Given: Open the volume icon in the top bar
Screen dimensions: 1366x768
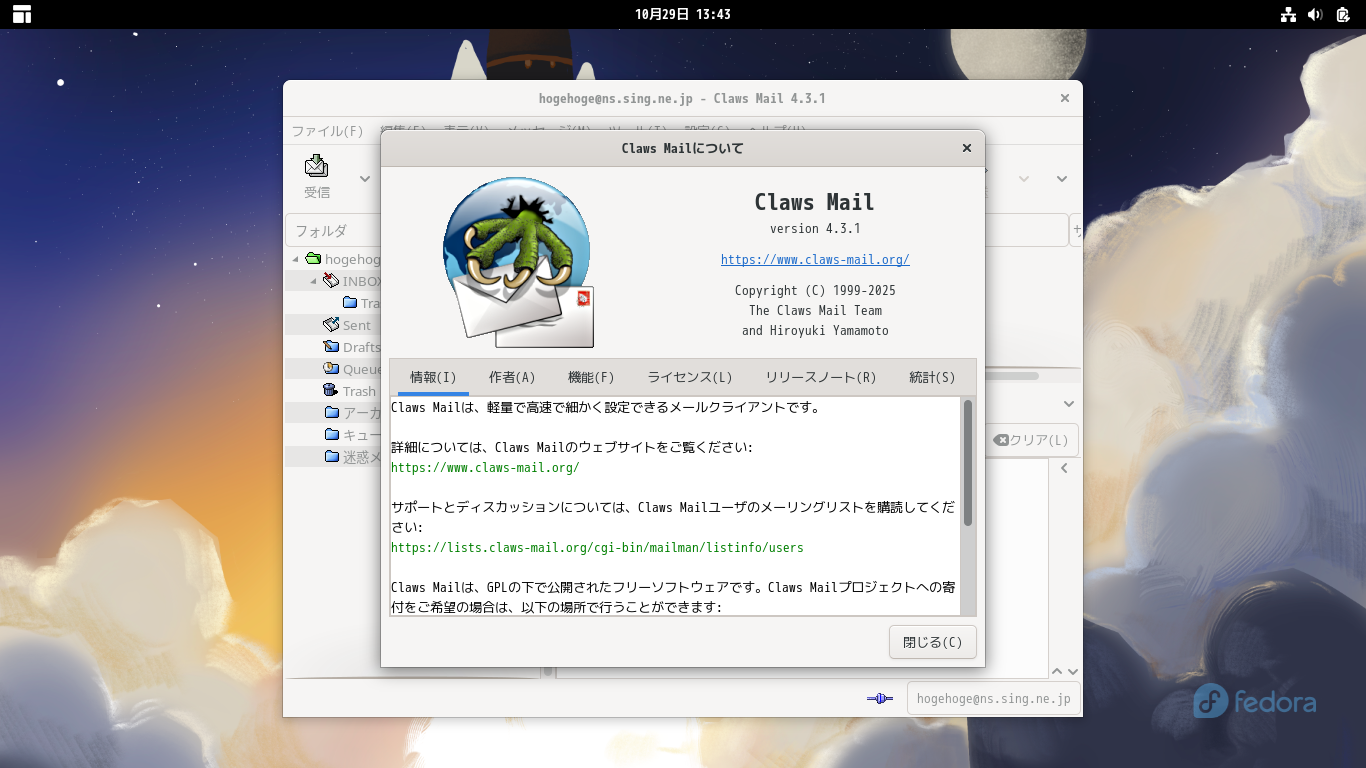Looking at the screenshot, I should click(x=1315, y=14).
